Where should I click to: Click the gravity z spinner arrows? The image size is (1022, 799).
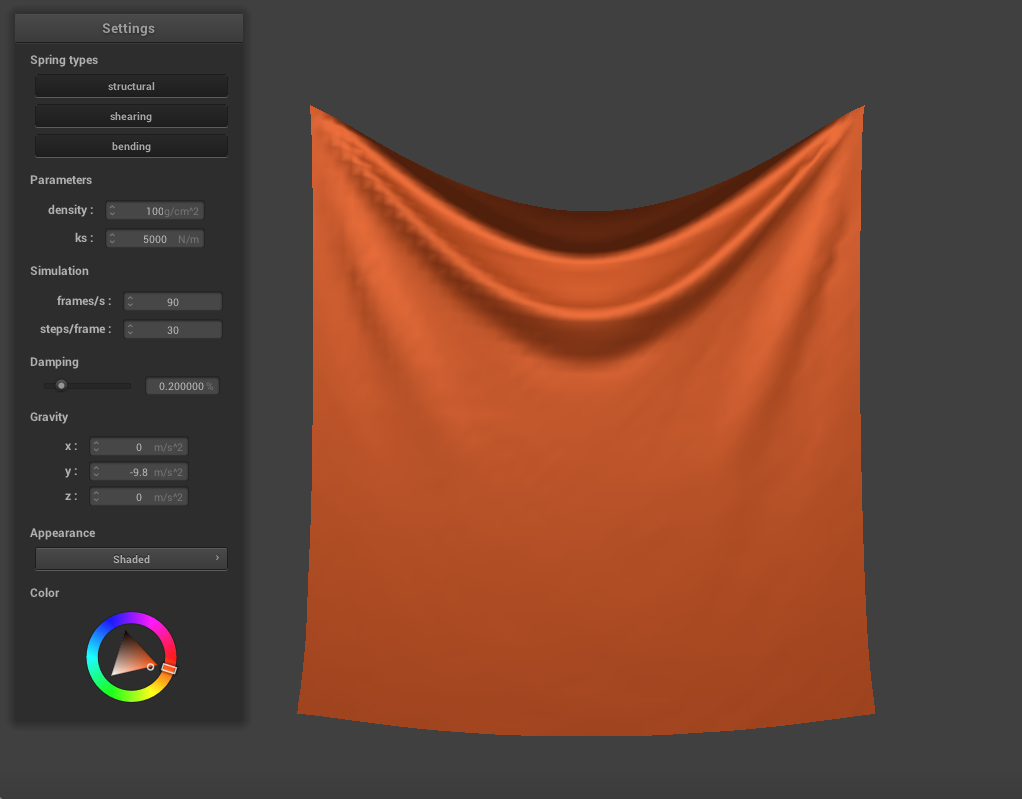pyautogui.click(x=97, y=497)
